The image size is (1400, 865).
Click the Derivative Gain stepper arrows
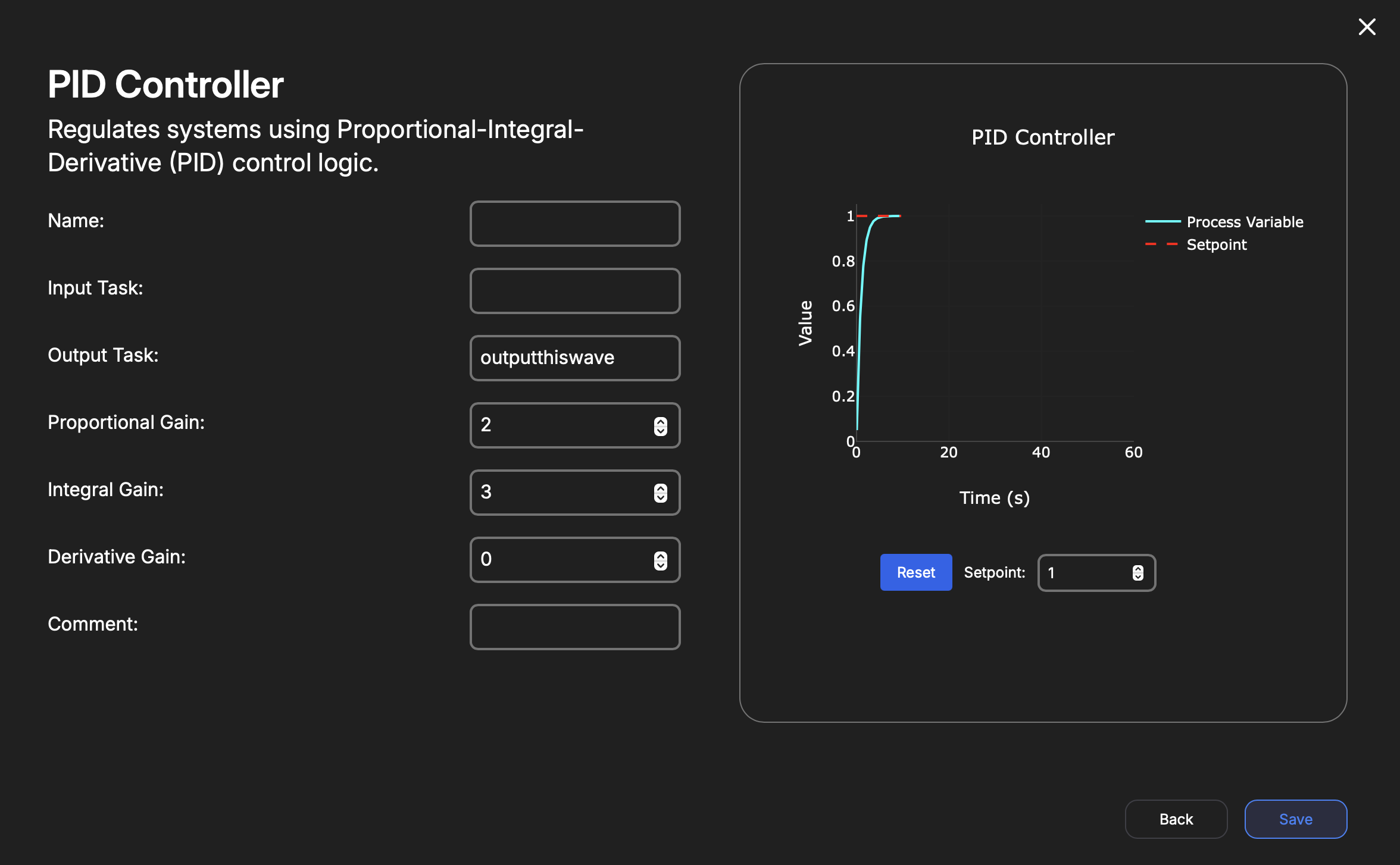(x=660, y=560)
